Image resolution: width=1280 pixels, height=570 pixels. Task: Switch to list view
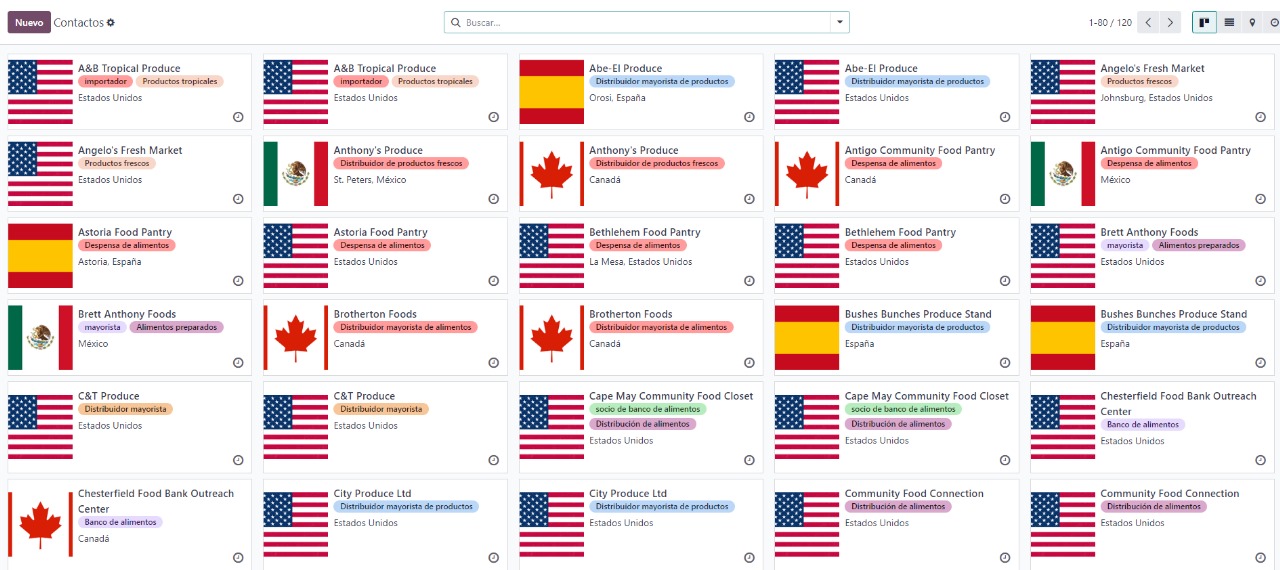[1229, 22]
